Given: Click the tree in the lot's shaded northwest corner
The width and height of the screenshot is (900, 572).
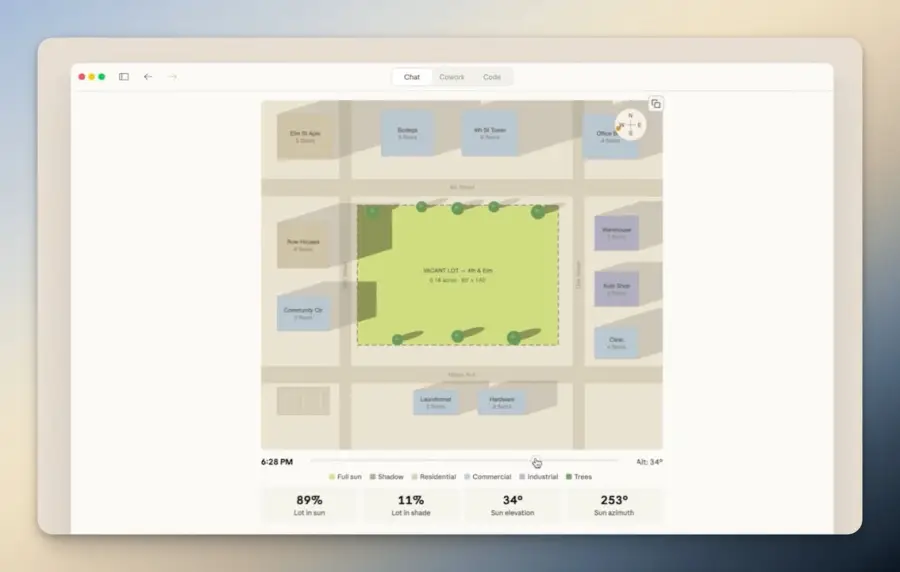Looking at the screenshot, I should [372, 211].
